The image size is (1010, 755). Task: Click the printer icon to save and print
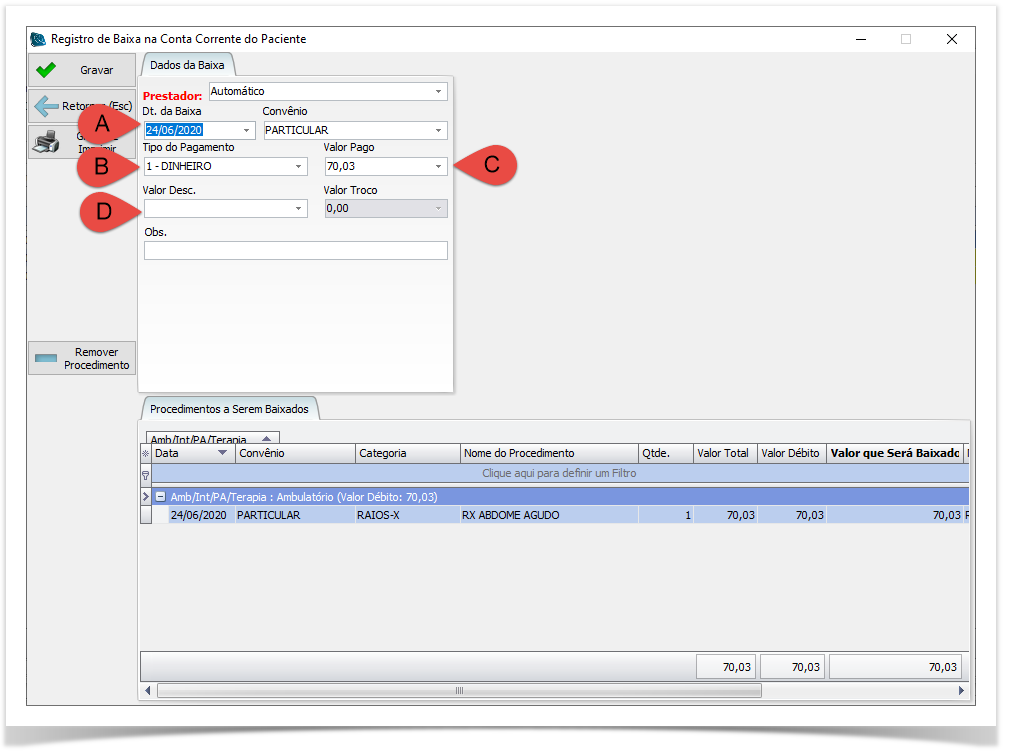click(46, 142)
